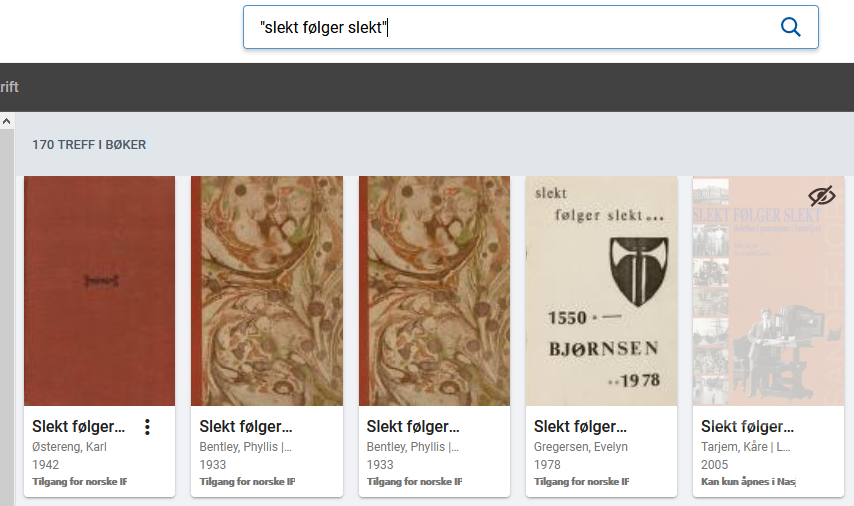Select the partially visible "rift" tab

[x=9, y=87]
